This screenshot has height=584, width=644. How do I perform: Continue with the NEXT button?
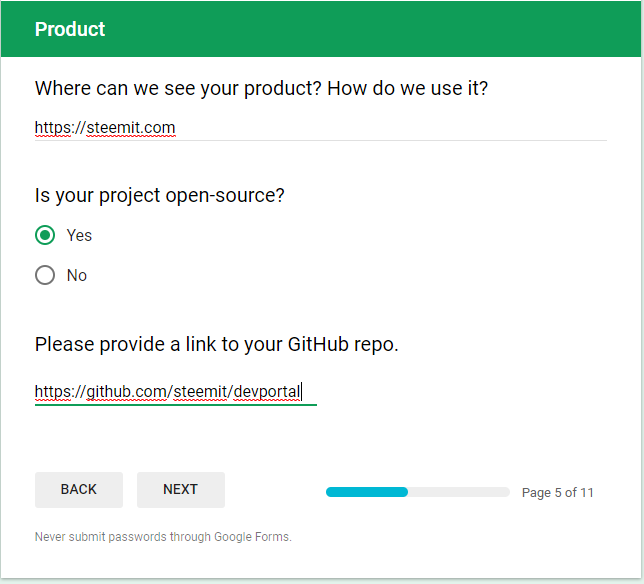tap(181, 490)
